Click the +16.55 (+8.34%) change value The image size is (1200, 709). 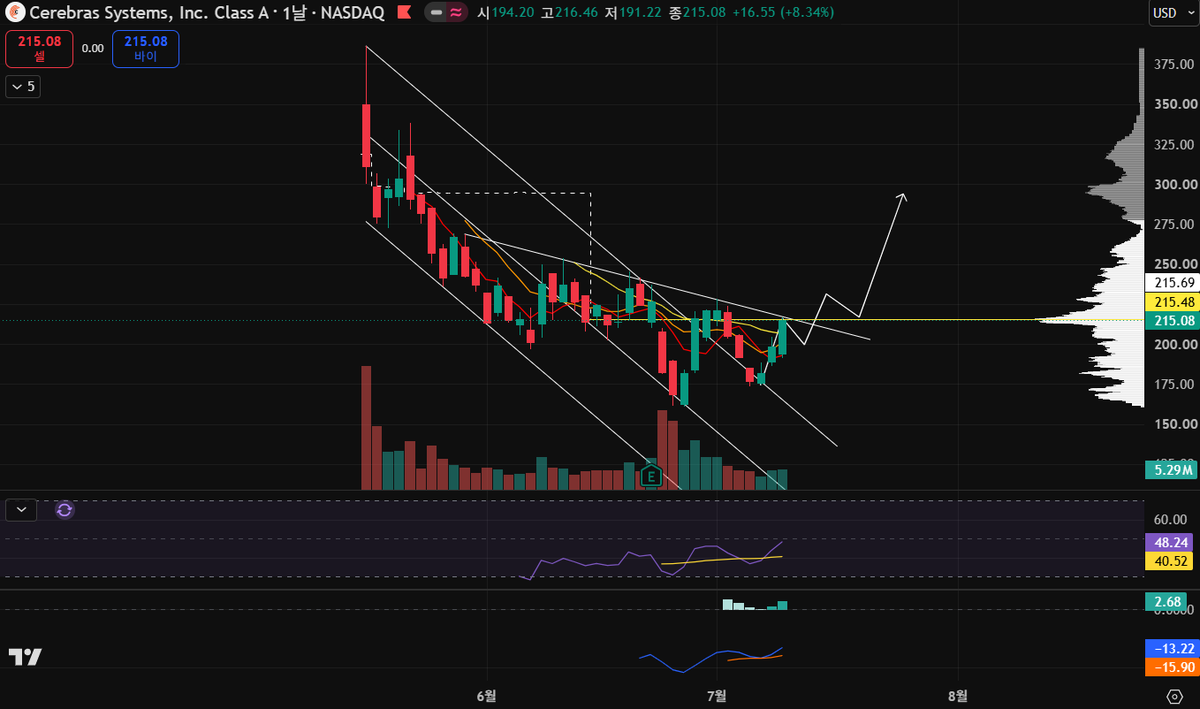(x=783, y=13)
